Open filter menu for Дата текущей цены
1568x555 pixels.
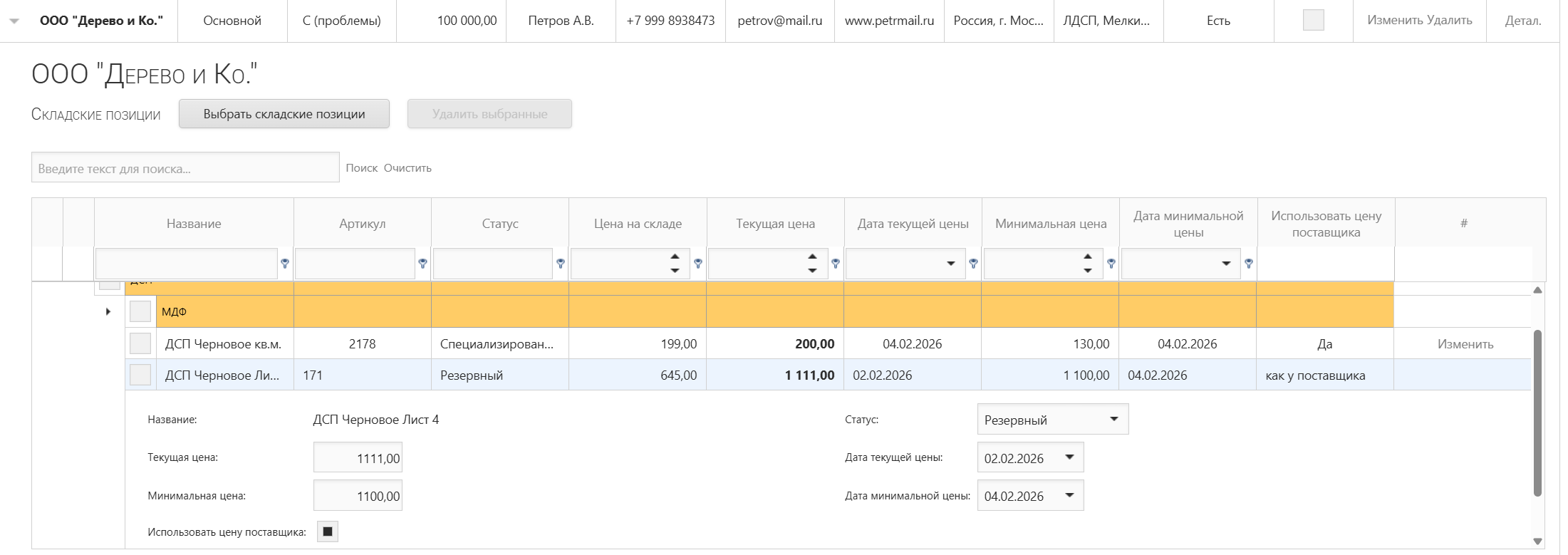click(x=973, y=264)
